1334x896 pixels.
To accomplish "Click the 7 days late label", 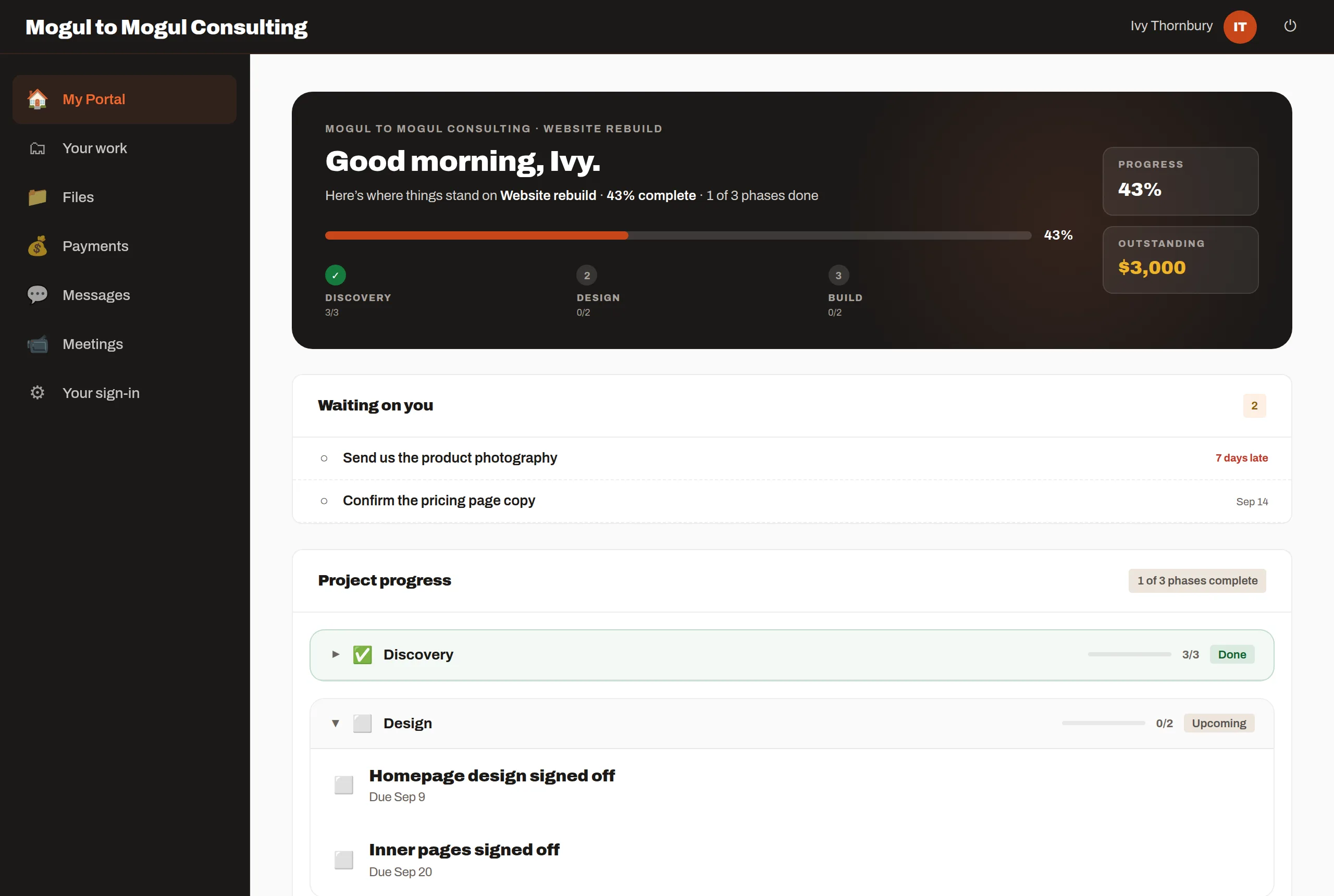I will [x=1241, y=458].
